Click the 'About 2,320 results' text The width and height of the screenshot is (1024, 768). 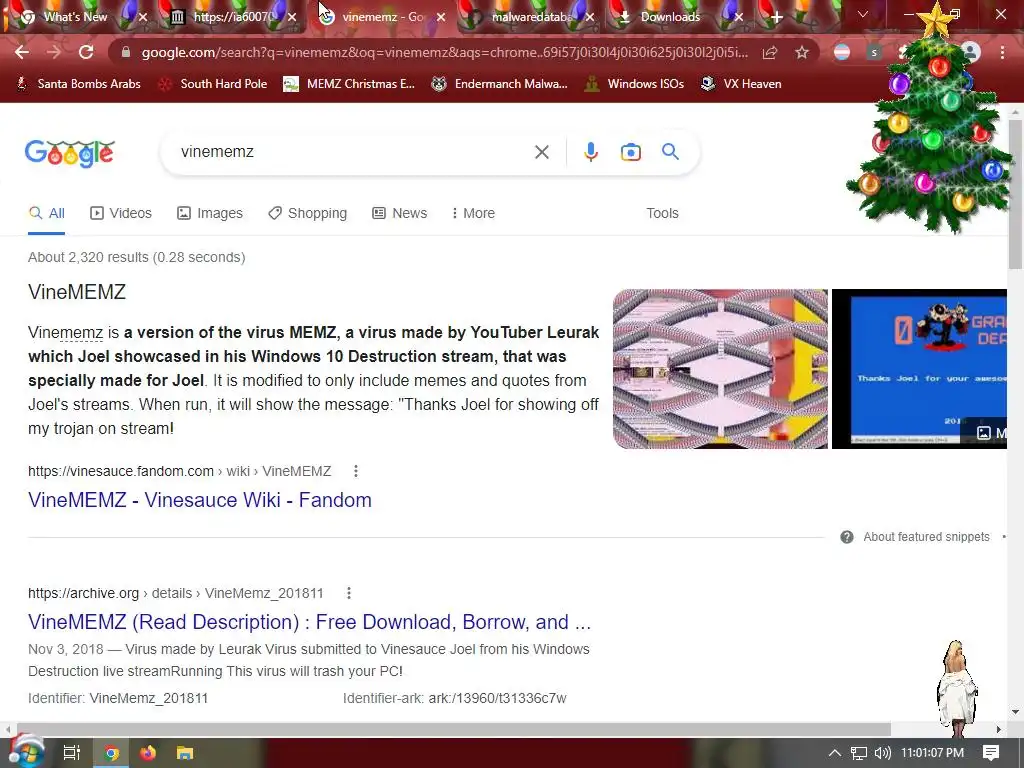pos(136,257)
